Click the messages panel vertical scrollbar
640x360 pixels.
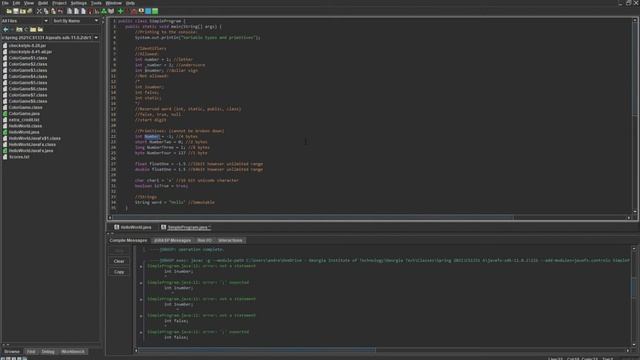tap(634, 288)
